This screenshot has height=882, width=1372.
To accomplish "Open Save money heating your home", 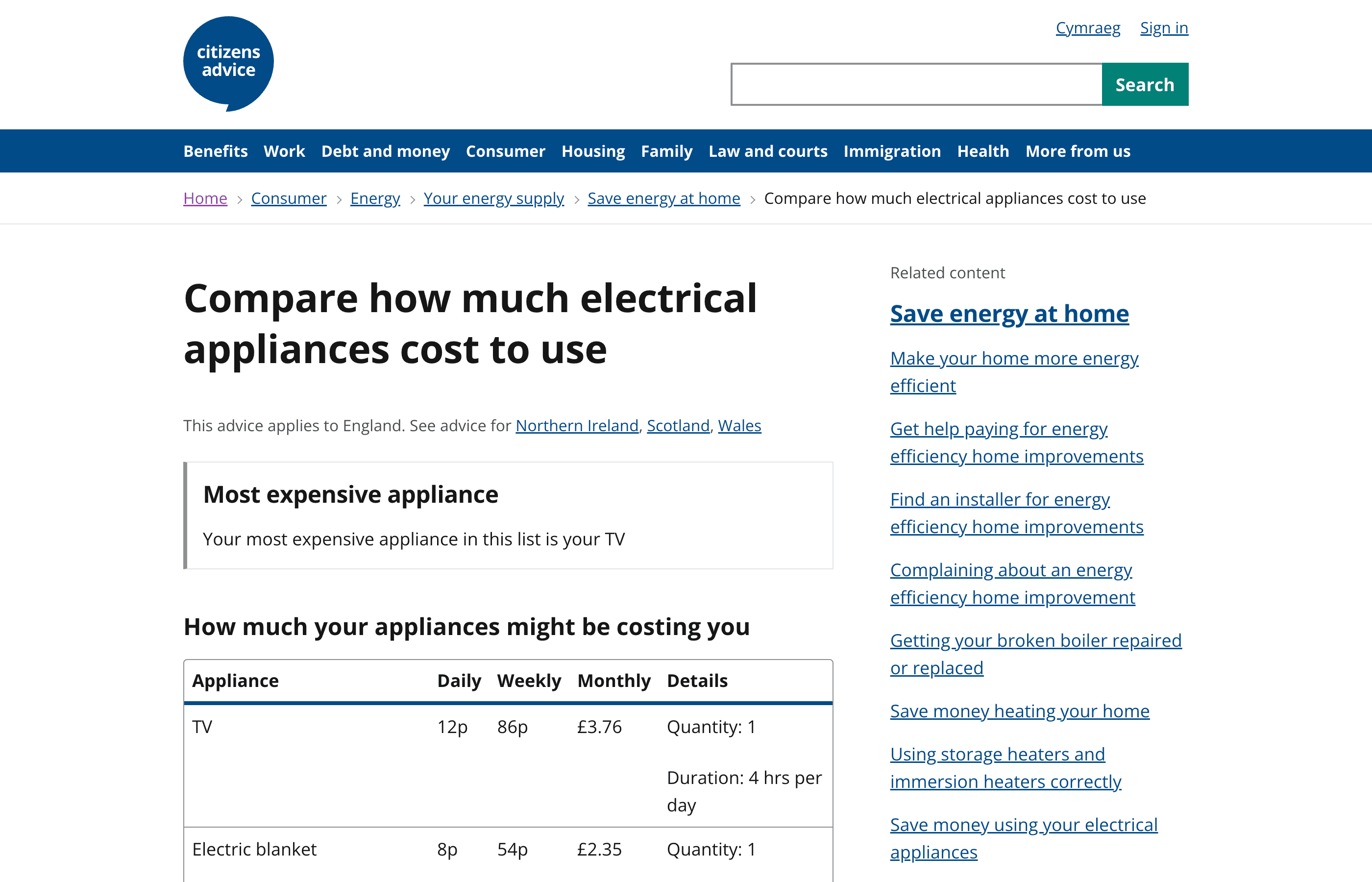I will pyautogui.click(x=1019, y=711).
